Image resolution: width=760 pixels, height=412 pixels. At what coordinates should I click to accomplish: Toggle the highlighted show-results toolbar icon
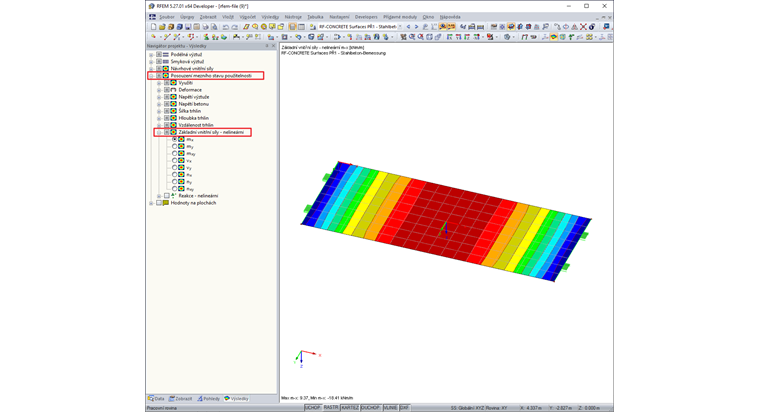tap(443, 27)
